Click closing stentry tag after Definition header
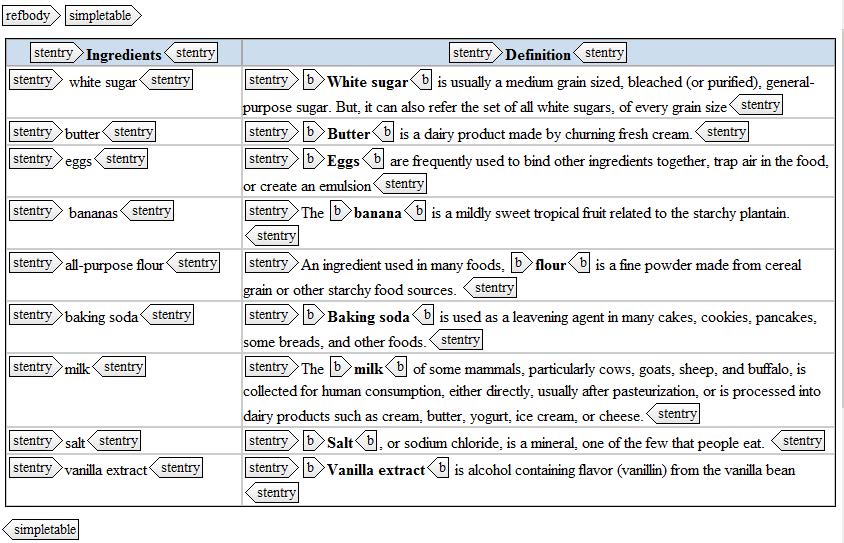 tap(600, 53)
